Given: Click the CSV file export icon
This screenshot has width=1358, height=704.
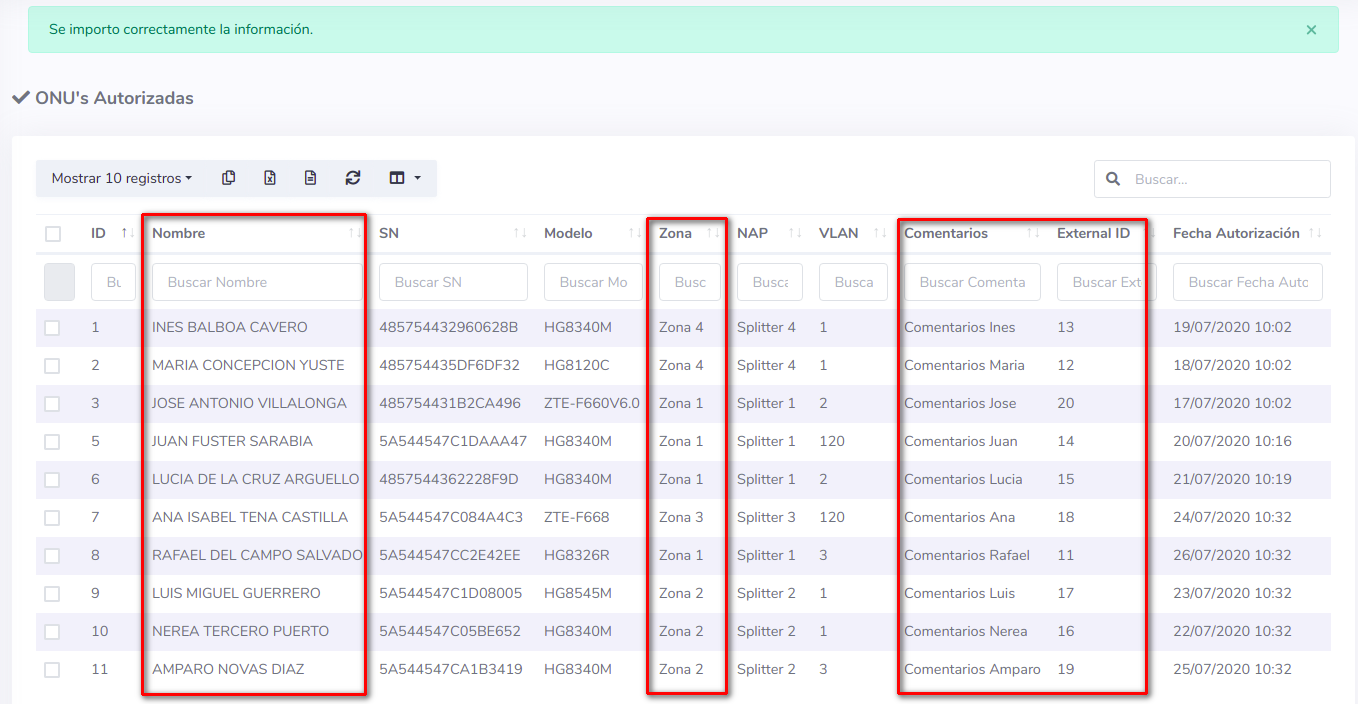Looking at the screenshot, I should click(311, 178).
